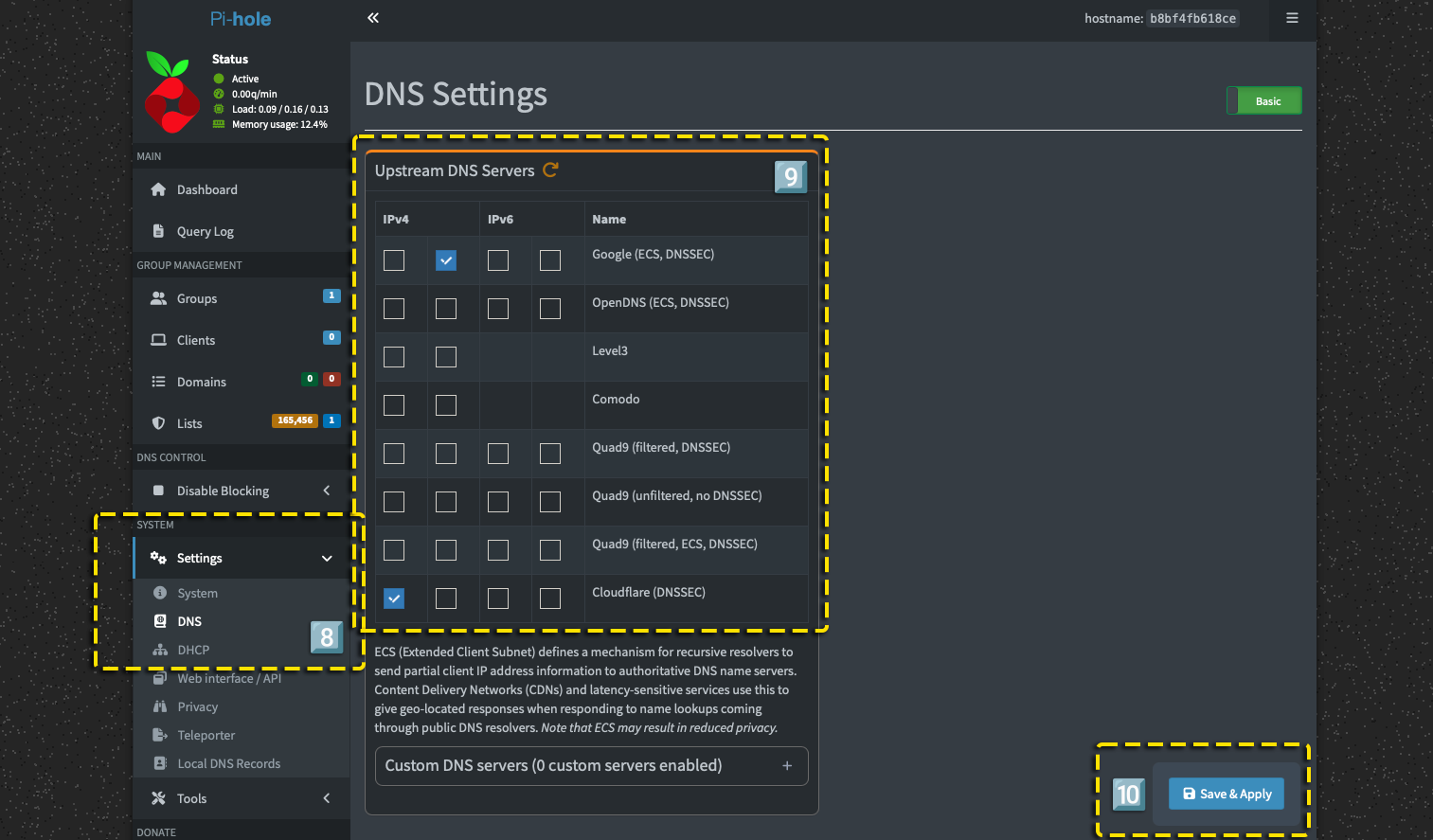
Task: Click the refresh icon beside Upstream DNS Servers
Action: pos(550,170)
